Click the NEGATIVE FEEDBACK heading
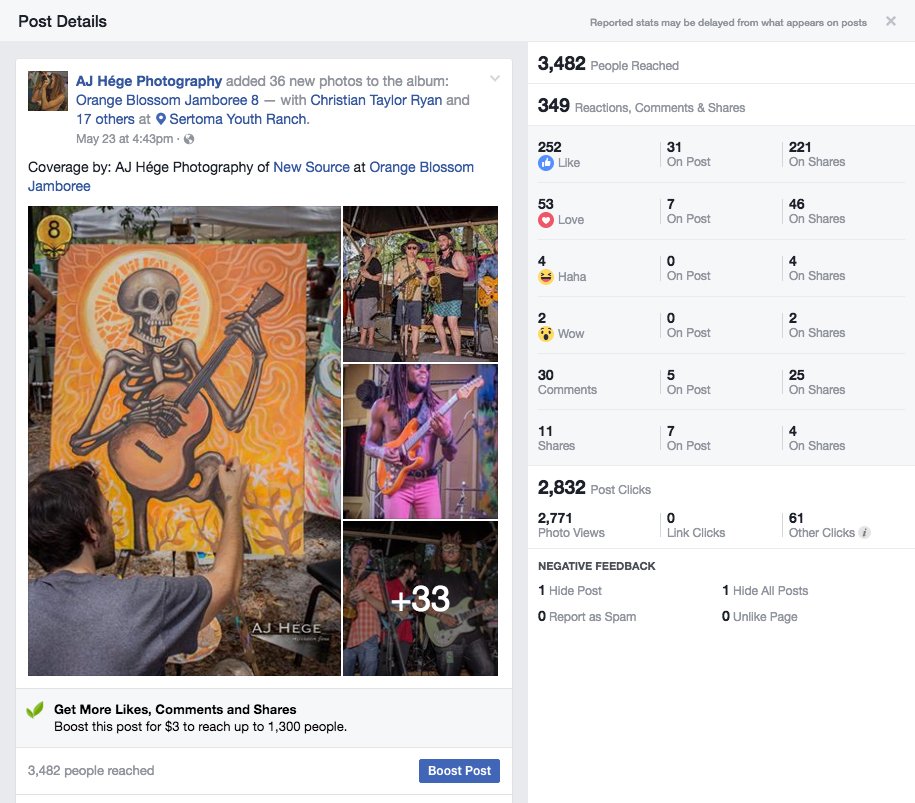The width and height of the screenshot is (915, 803). coord(596,566)
